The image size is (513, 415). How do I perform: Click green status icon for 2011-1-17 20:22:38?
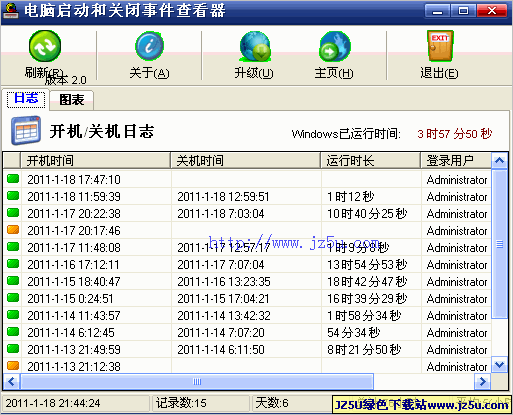[x=13, y=213]
